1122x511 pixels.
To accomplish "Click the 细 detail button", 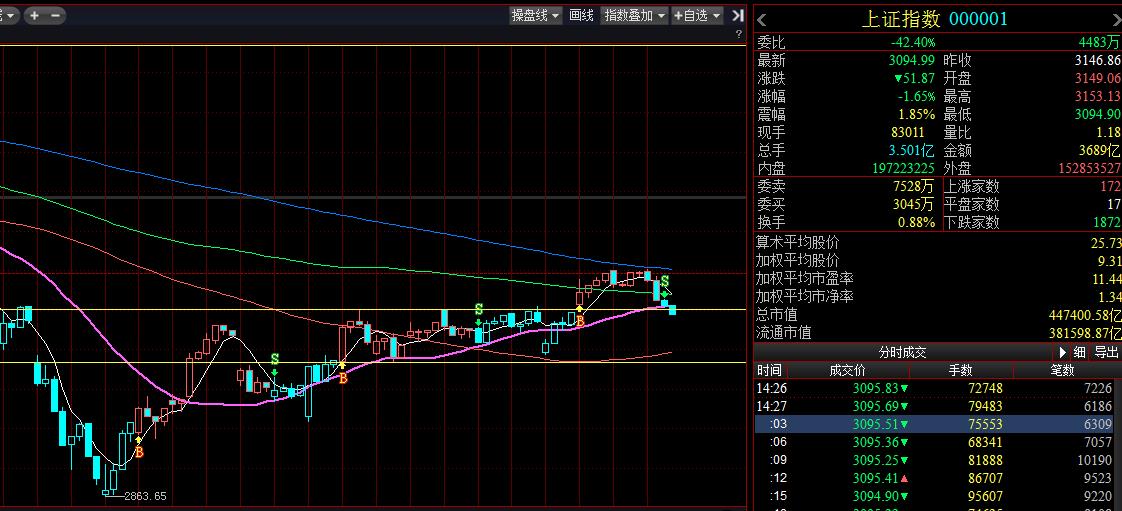I will [x=1079, y=352].
